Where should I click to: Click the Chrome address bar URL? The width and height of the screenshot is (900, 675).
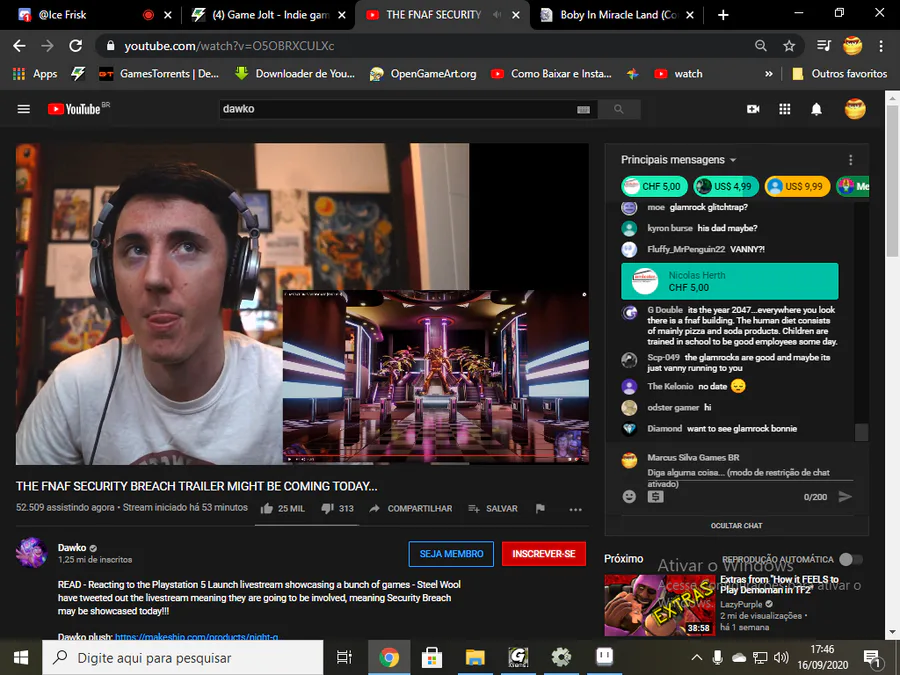228,46
